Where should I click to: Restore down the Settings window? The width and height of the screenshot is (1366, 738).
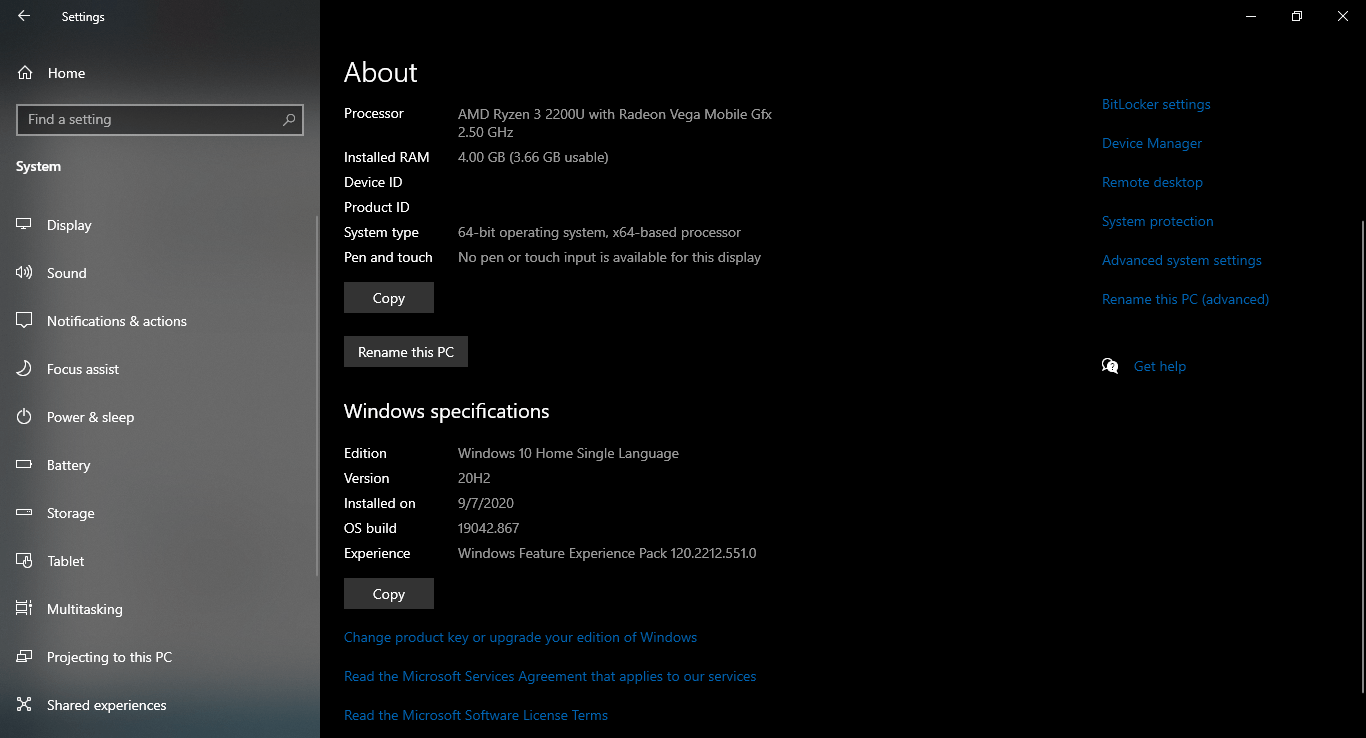pyautogui.click(x=1297, y=16)
